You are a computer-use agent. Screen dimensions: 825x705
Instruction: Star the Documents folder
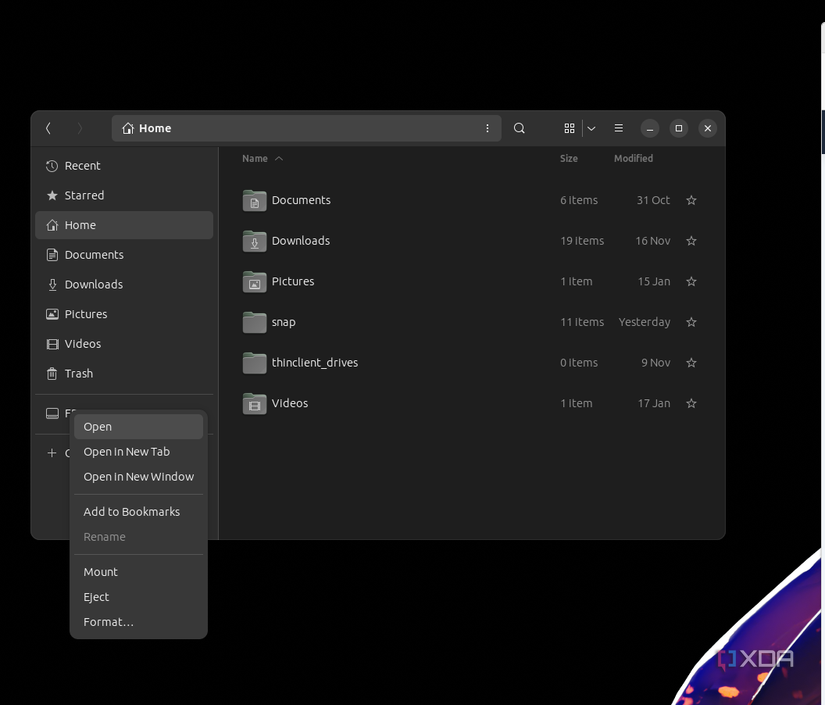pyautogui.click(x=691, y=200)
